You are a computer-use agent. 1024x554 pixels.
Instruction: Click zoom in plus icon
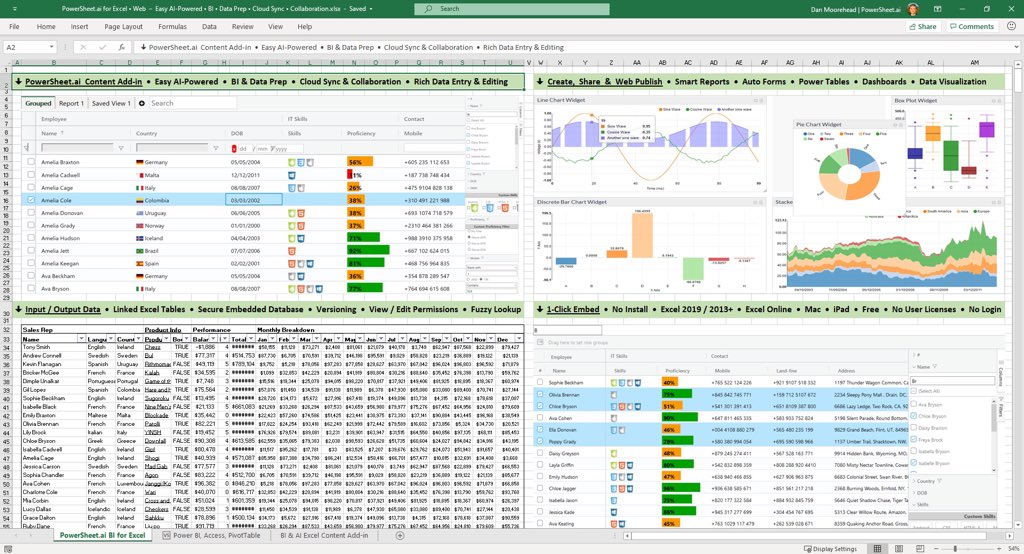(997, 549)
